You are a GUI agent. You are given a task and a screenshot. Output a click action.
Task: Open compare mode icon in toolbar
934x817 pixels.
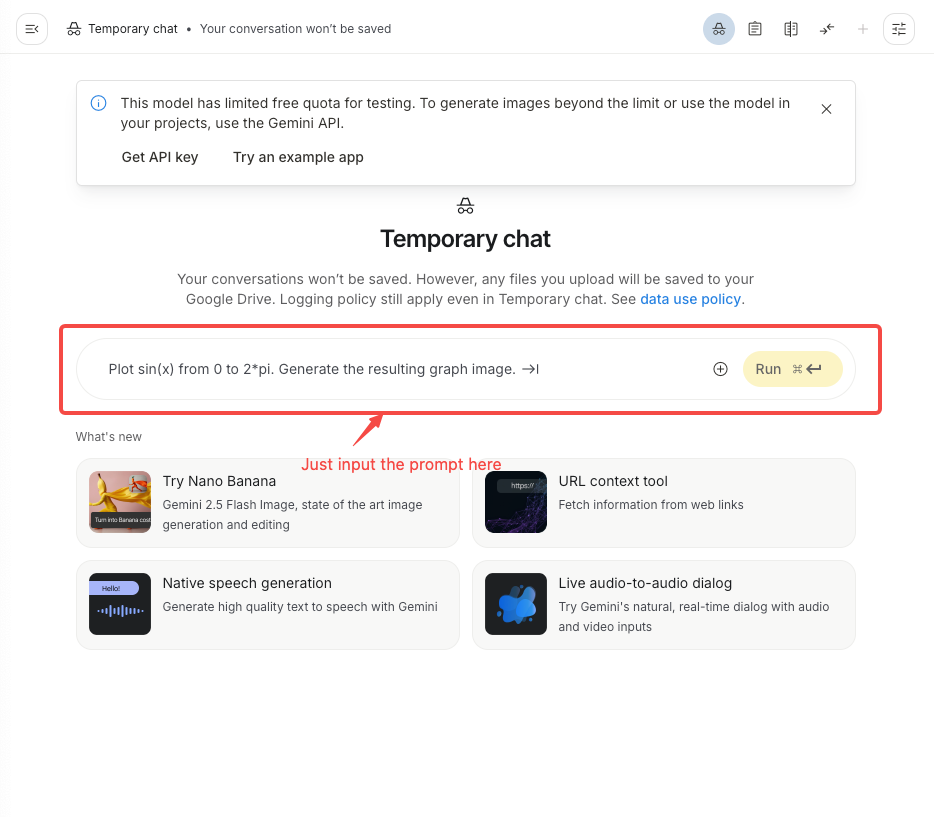(x=790, y=29)
